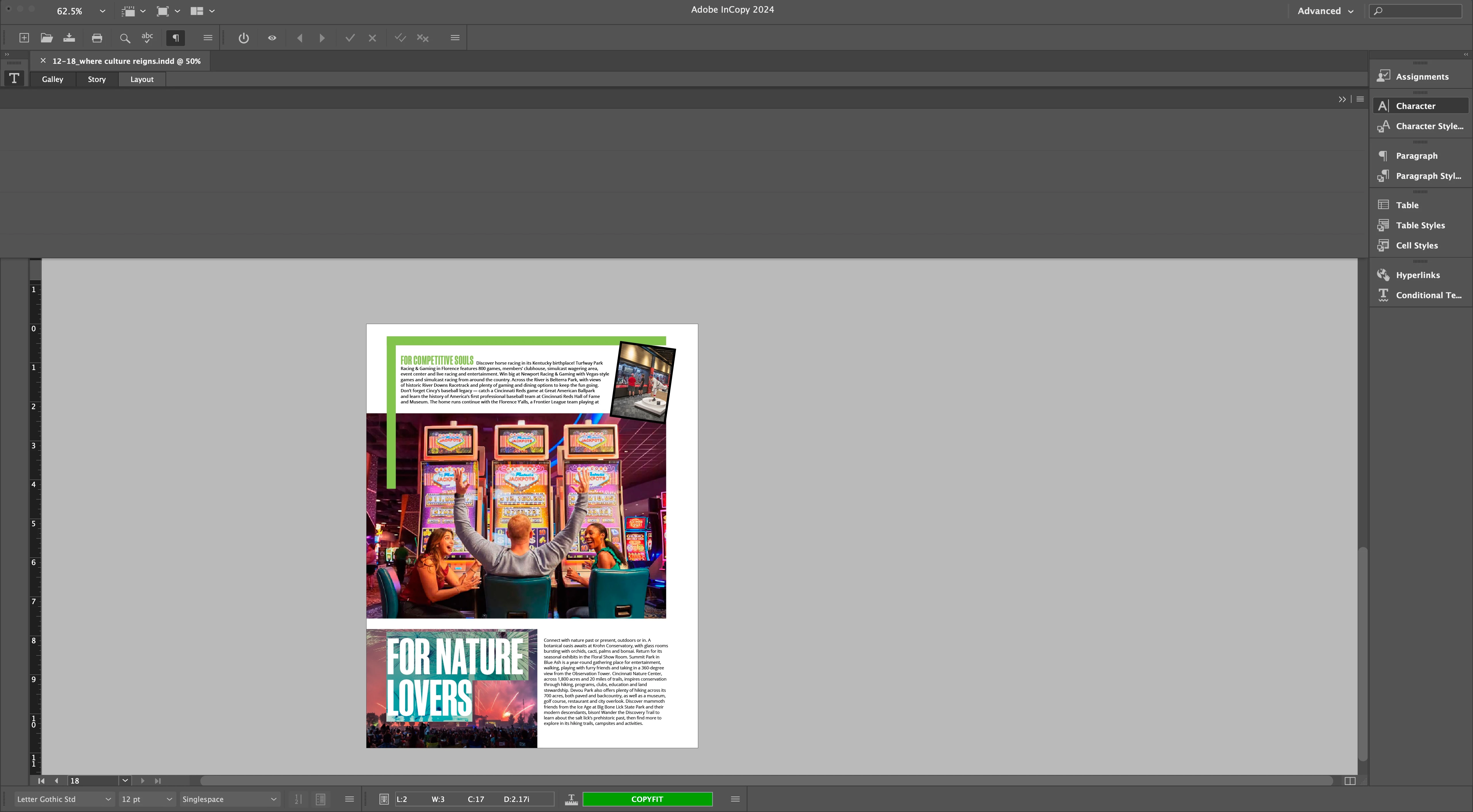Screen dimensions: 1473x812
Task: Click Update Info icon beside L:2
Action: coord(384,799)
